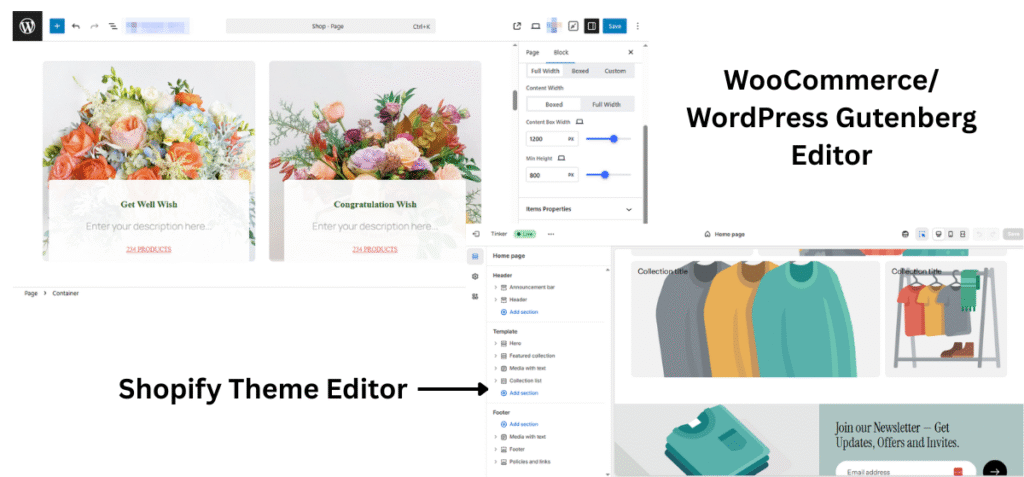
Task: Switch Shopify preview to desktop view
Action: point(938,234)
